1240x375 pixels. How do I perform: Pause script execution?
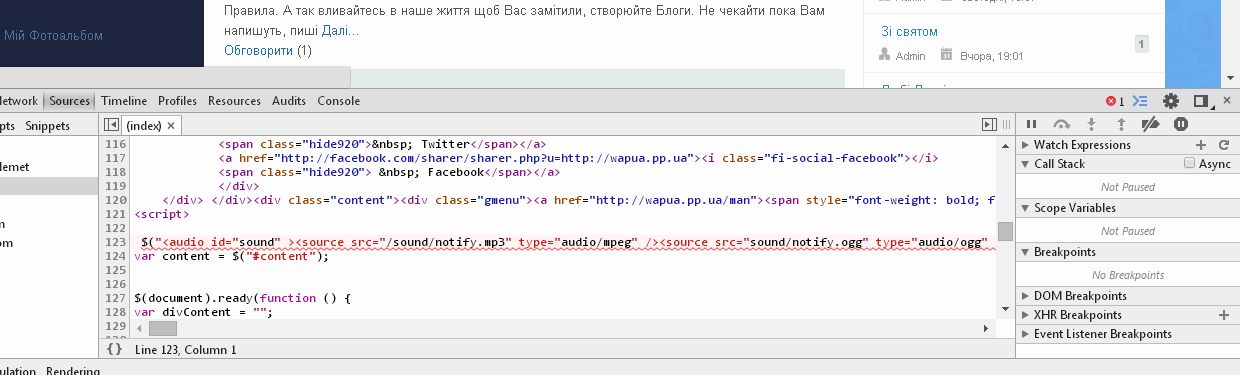(1031, 124)
